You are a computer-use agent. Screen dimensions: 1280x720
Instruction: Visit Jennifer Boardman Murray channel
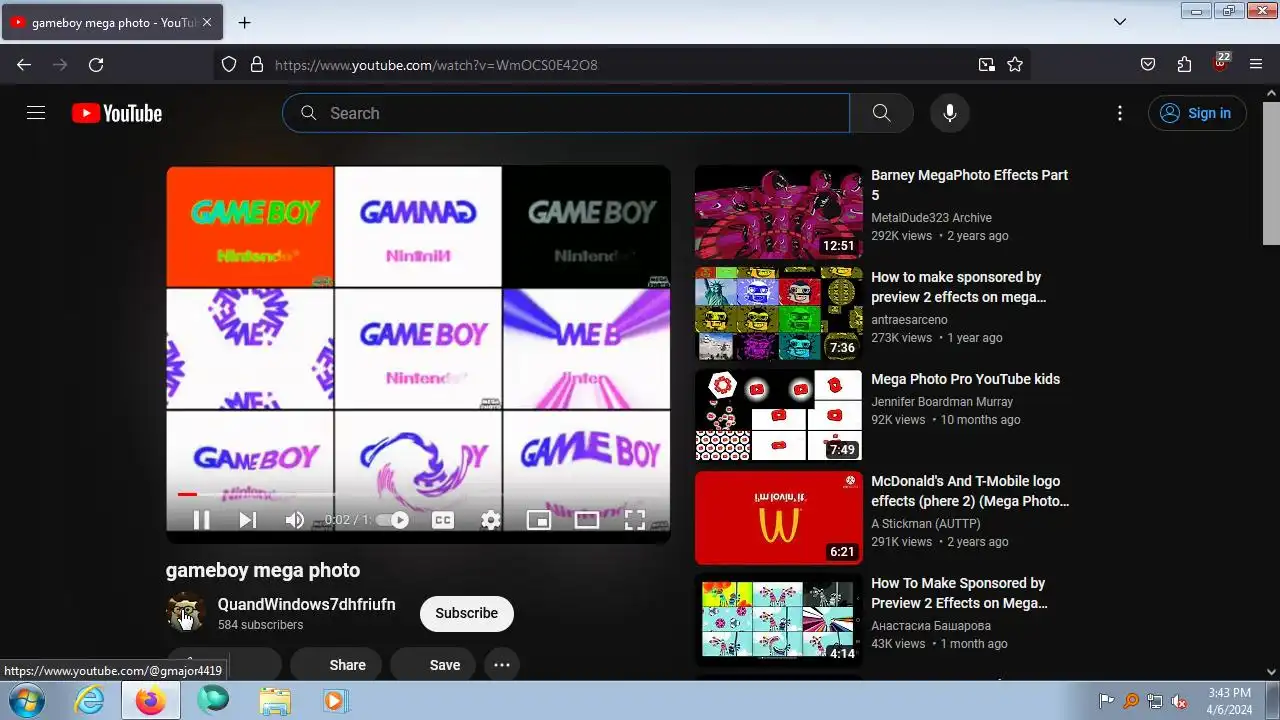942,402
